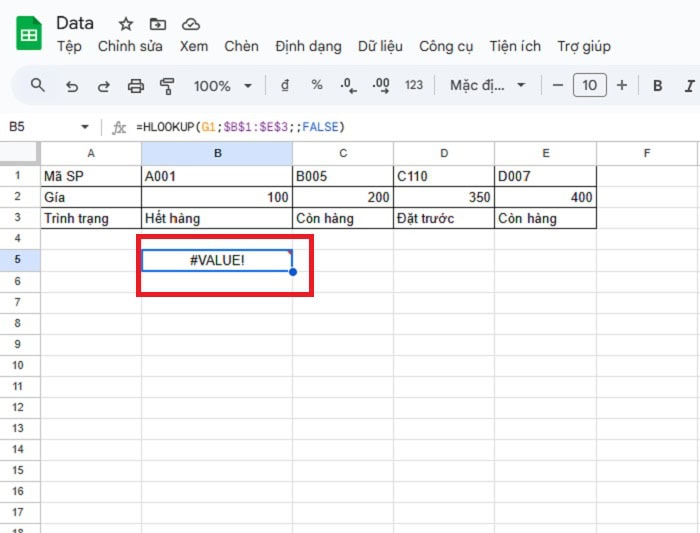Toggle bold formatting

[658, 86]
